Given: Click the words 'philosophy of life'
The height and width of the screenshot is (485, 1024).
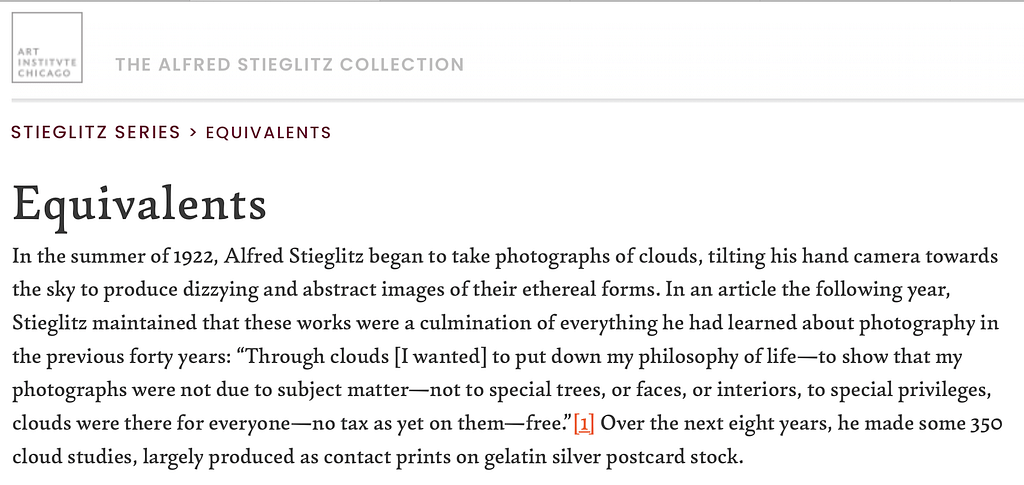Looking at the screenshot, I should 717,358.
